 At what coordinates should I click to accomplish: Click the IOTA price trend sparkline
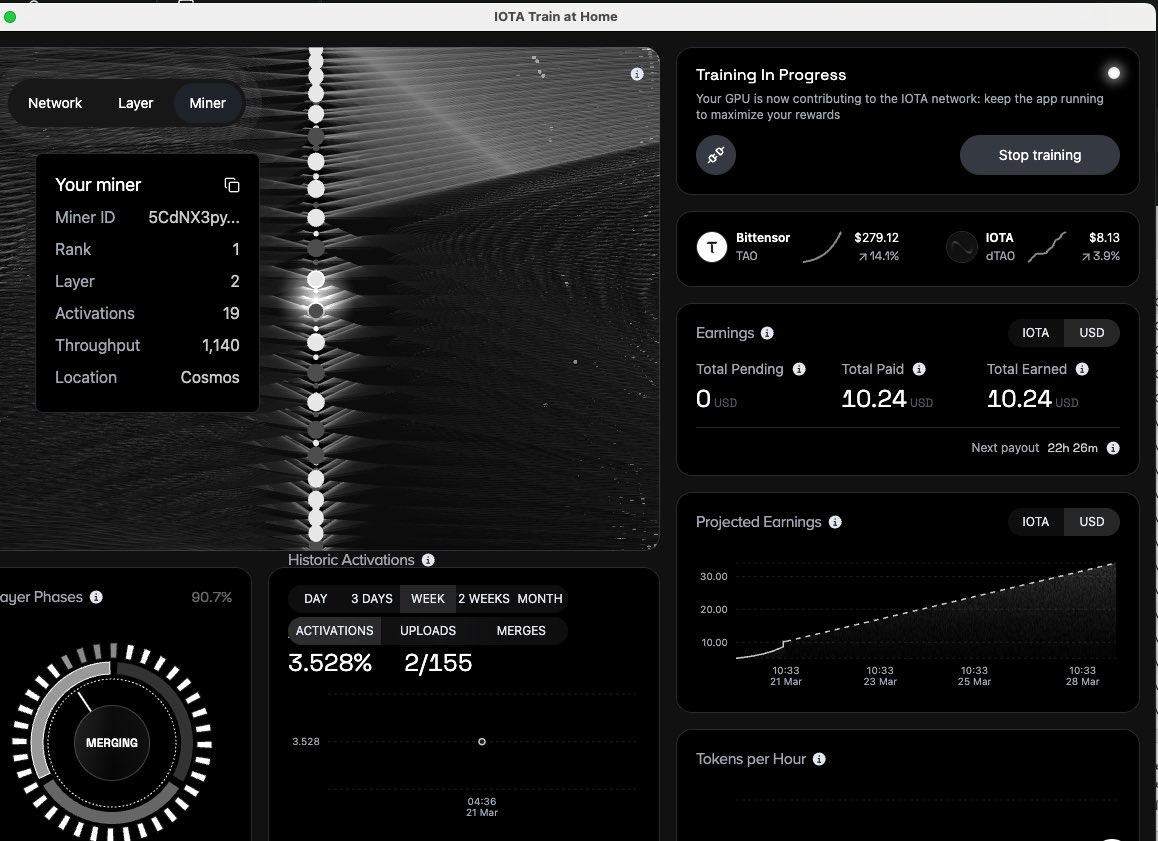(1047, 247)
